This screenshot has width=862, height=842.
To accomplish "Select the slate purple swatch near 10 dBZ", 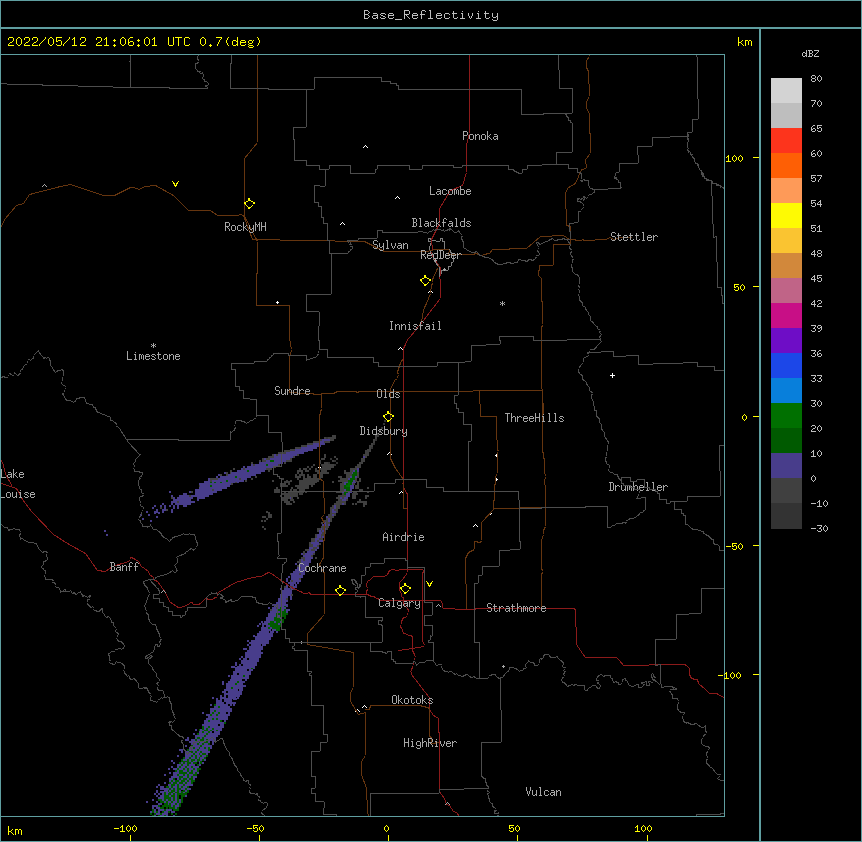I will click(x=786, y=466).
